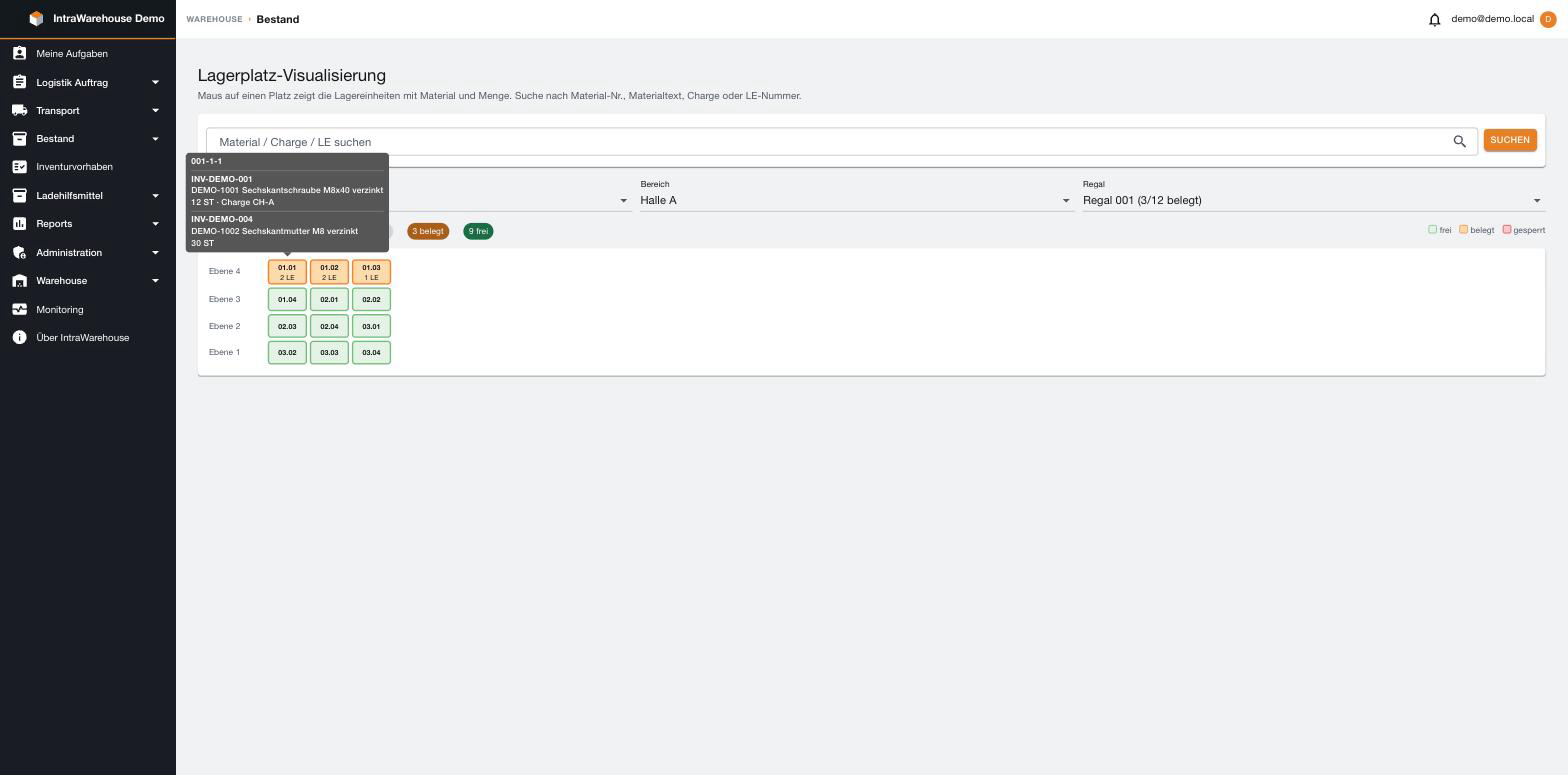Image resolution: width=1568 pixels, height=775 pixels.
Task: Click the Monitoring pulse icon
Action: pos(19,310)
